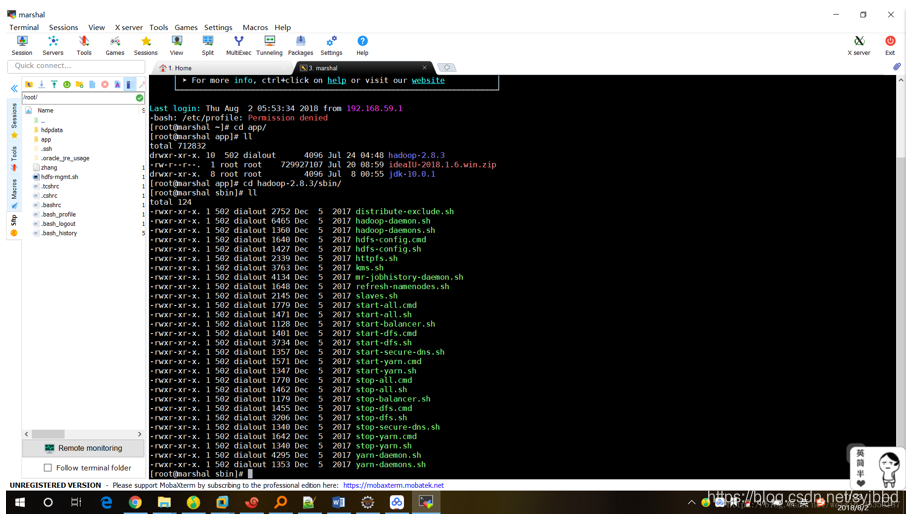The width and height of the screenshot is (908, 516).
Task: Open the Session toolbar button
Action: click(x=22, y=45)
